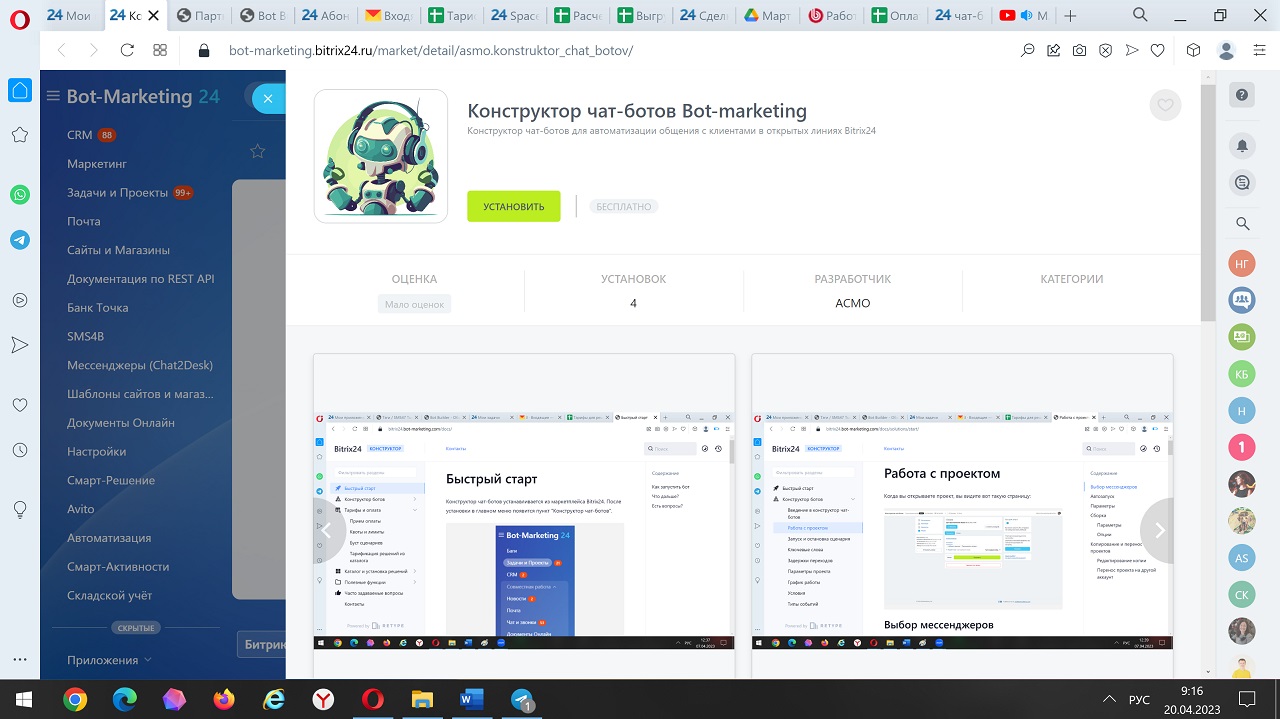Open Telegram from the taskbar
1280x719 pixels.
coord(522,699)
